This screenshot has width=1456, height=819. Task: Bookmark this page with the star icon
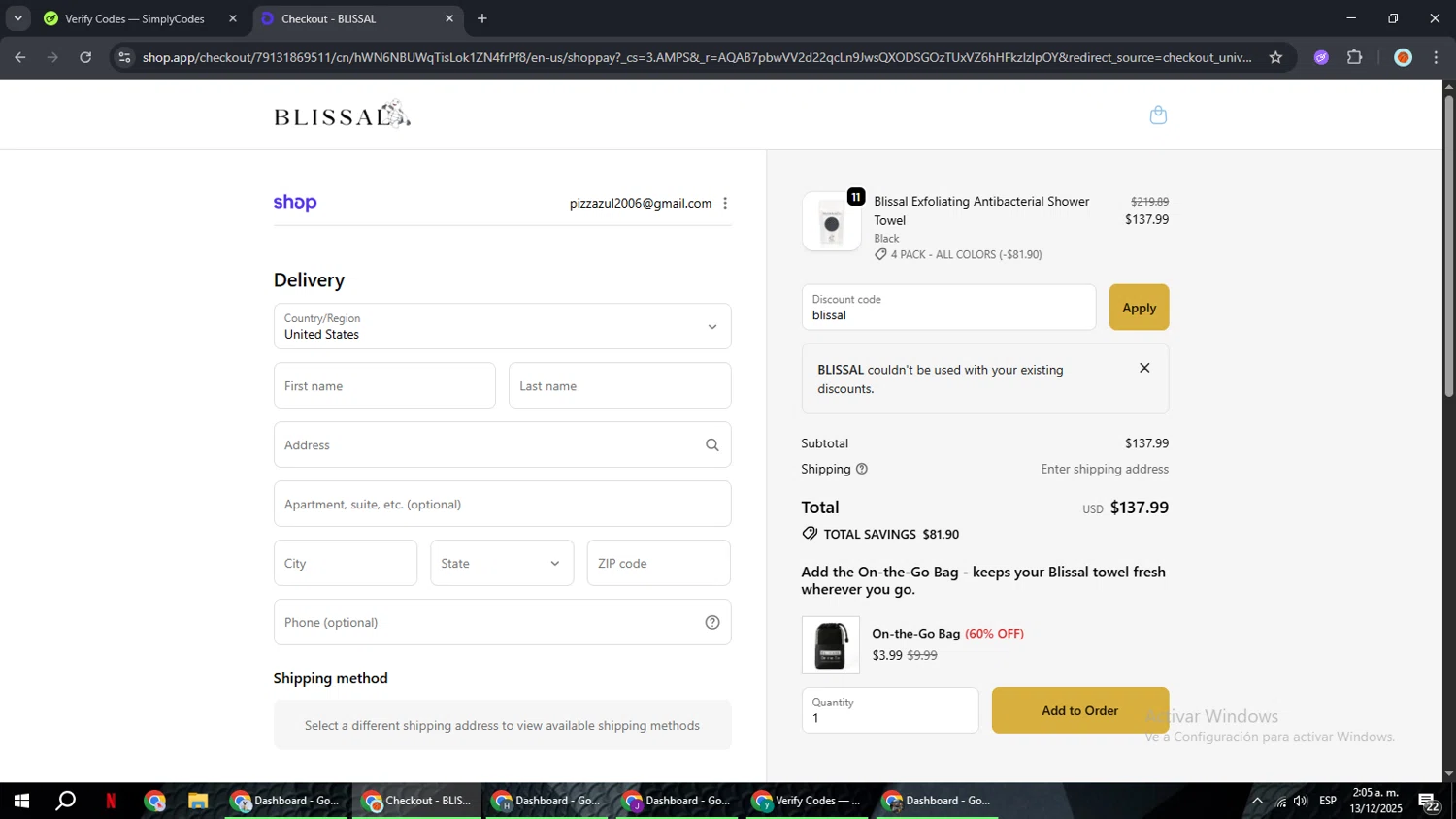pos(1275,57)
